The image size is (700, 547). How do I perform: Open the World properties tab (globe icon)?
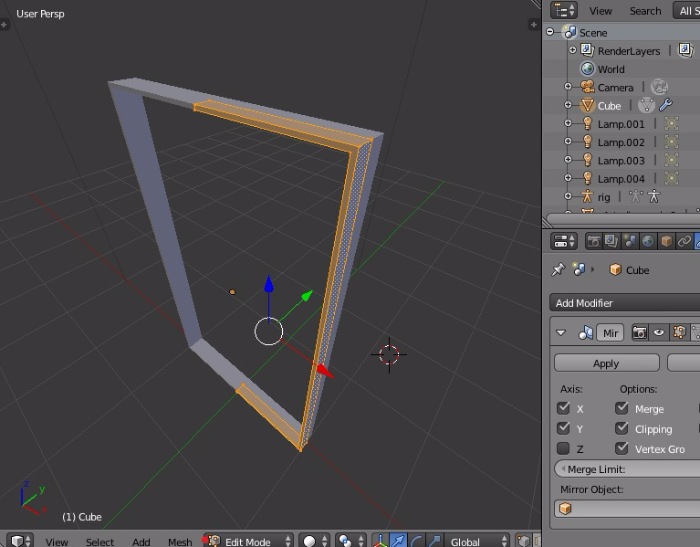648,242
